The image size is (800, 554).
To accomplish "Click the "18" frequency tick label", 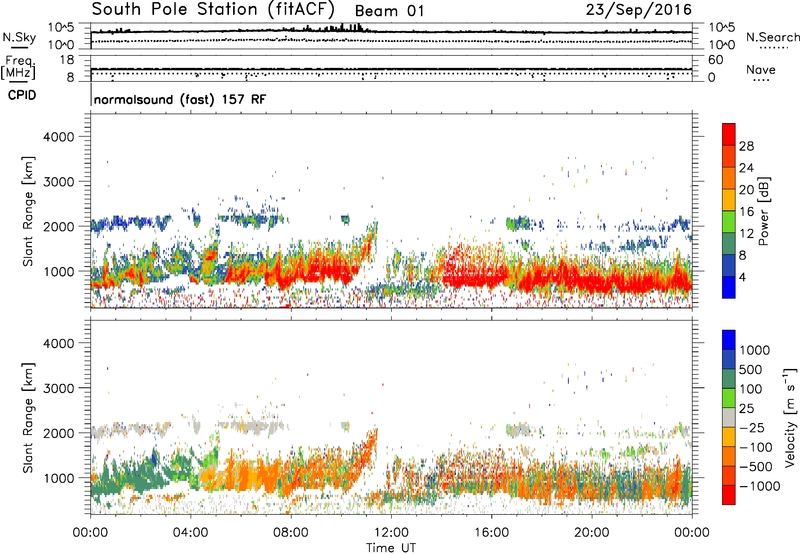I will [67, 60].
